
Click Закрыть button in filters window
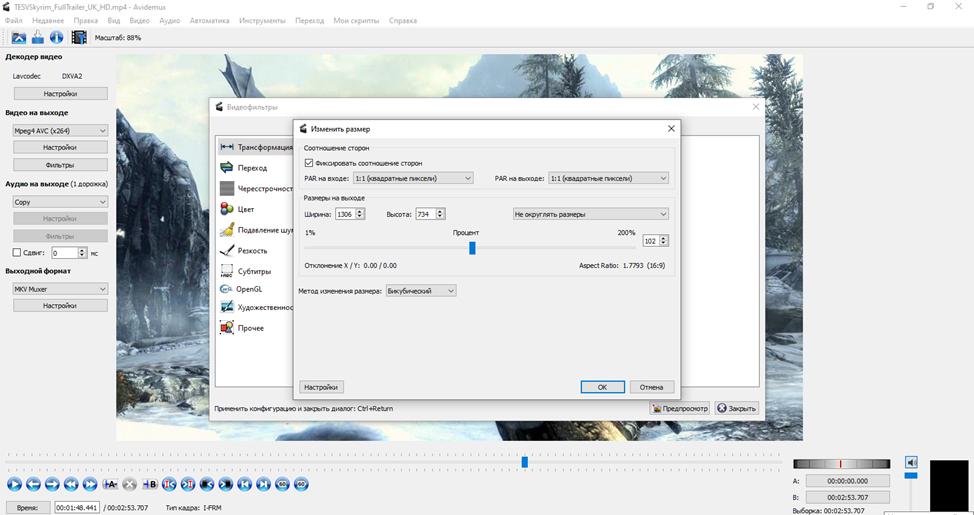tap(737, 408)
